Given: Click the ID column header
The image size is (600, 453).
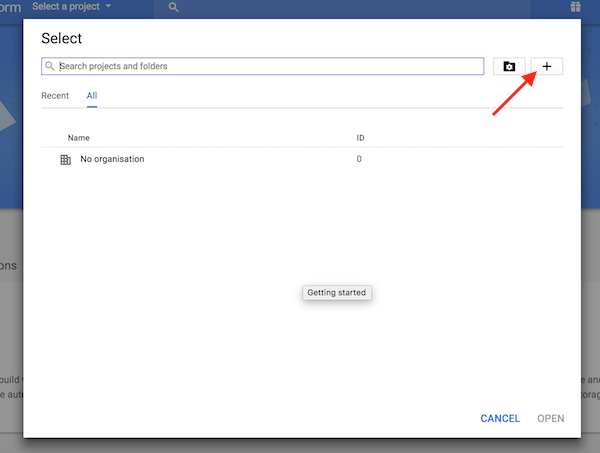Looking at the screenshot, I should pos(361,136).
